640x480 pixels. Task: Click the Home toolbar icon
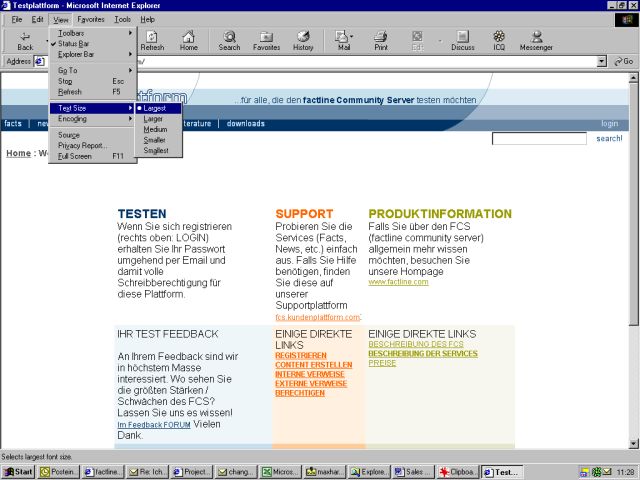[x=188, y=40]
